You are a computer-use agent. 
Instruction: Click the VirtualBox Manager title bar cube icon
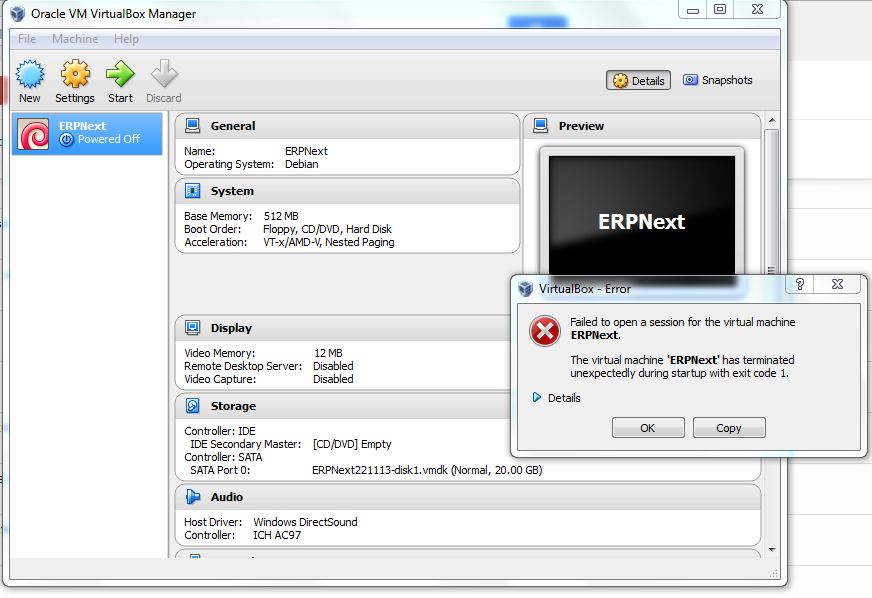coord(18,13)
